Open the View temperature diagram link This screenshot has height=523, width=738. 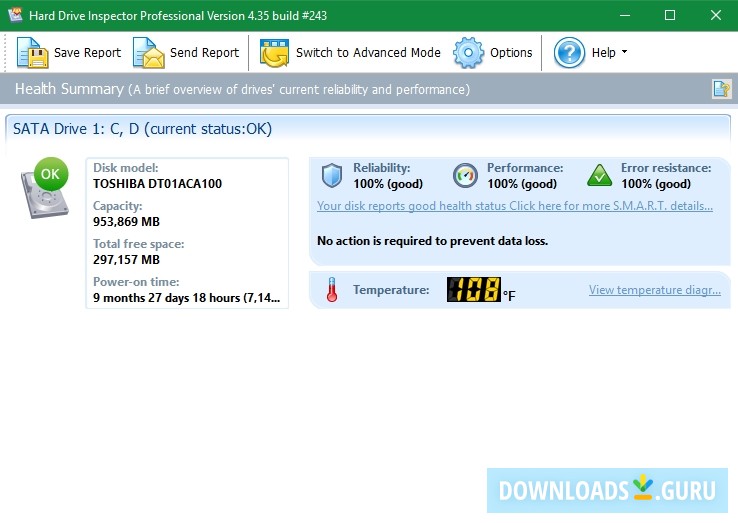655,290
